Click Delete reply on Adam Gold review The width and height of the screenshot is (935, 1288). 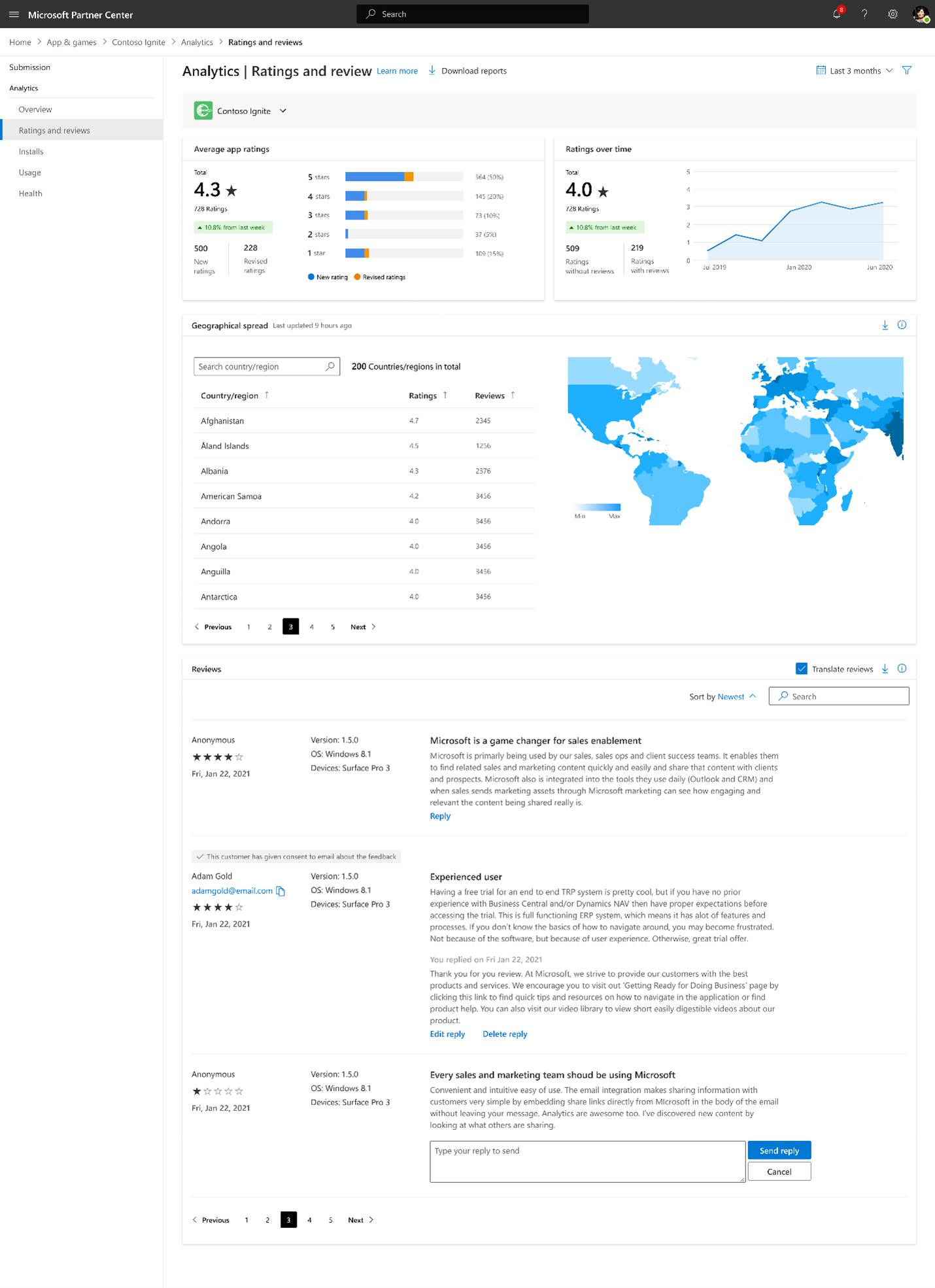tap(505, 1034)
